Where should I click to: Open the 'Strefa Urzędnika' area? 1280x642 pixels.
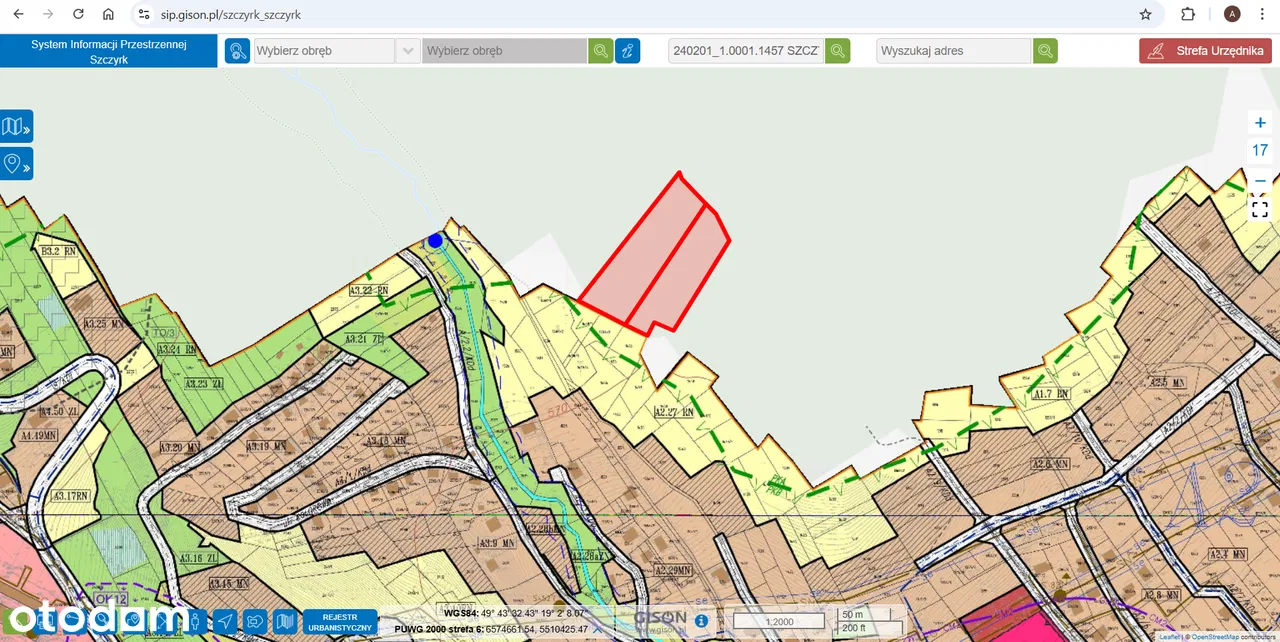[1205, 51]
